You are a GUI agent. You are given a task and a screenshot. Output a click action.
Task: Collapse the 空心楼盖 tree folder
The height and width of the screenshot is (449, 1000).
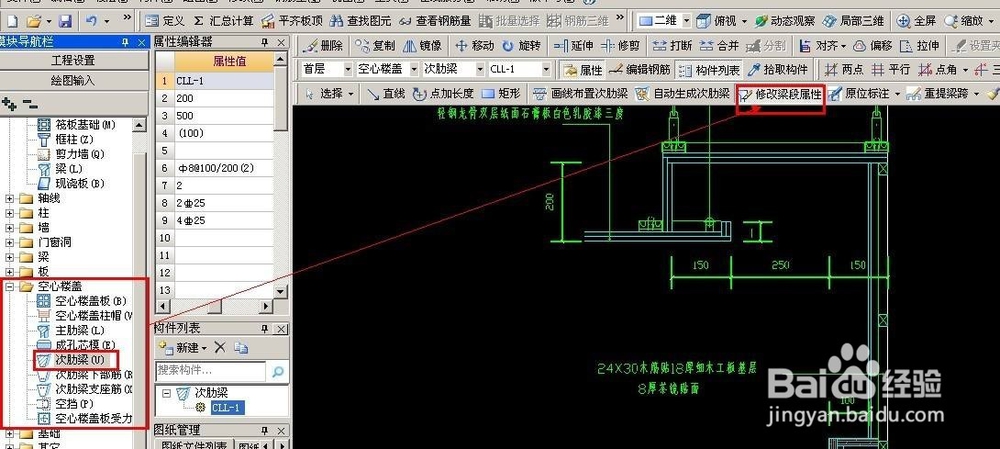[x=10, y=287]
